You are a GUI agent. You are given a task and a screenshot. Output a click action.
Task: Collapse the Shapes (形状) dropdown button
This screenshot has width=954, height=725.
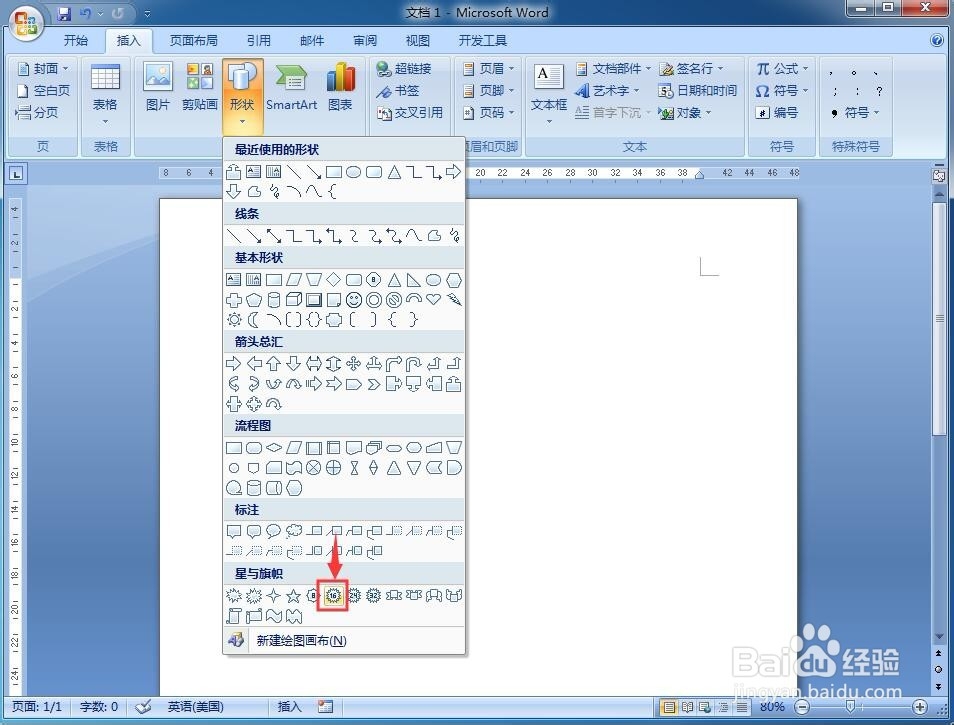242,96
